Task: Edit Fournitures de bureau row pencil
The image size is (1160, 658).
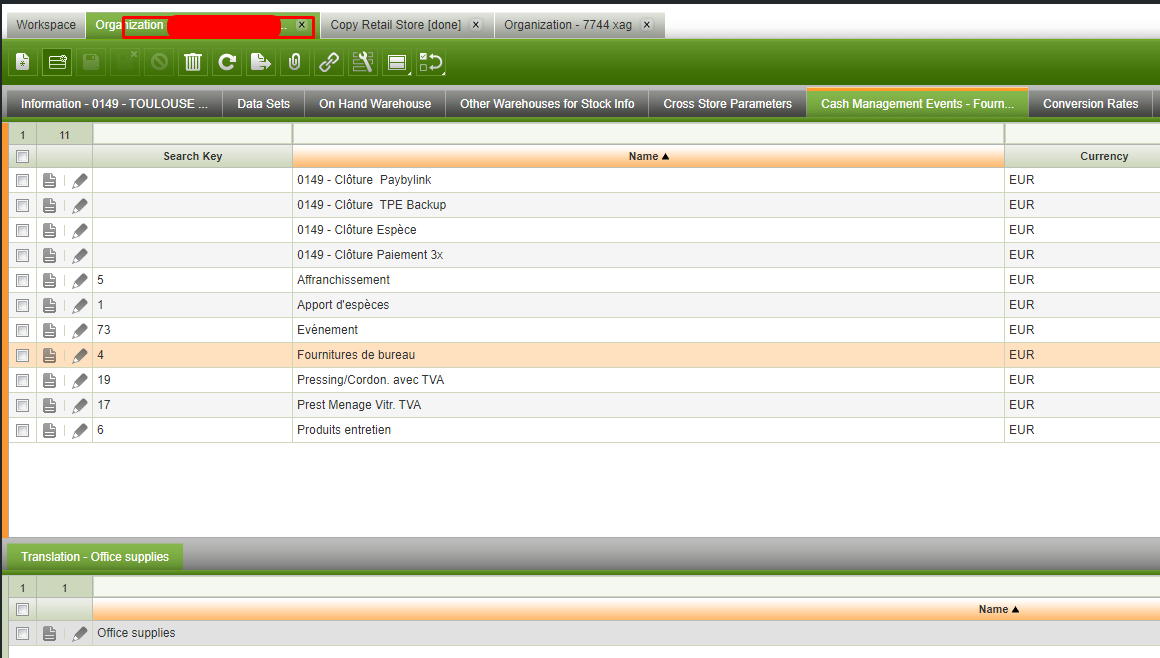Action: 80,355
